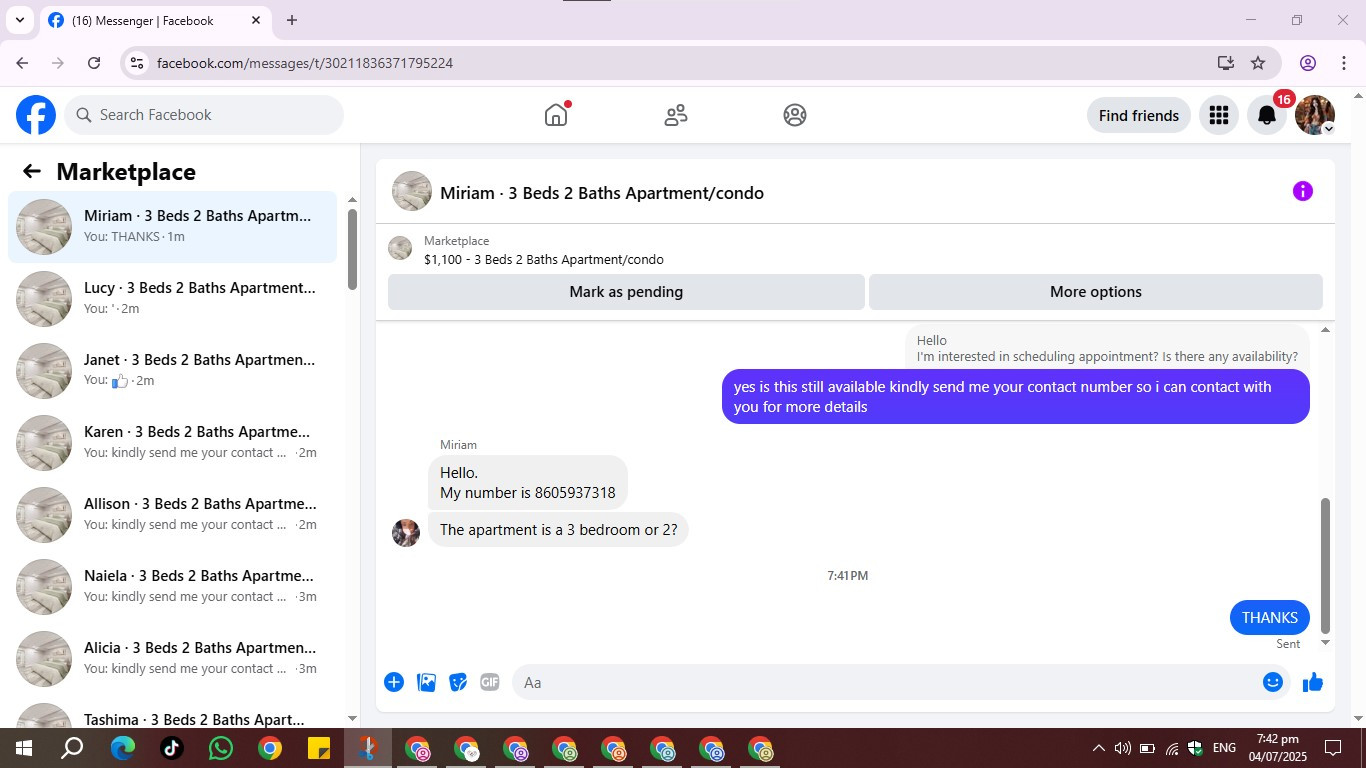Focus the Search Facebook field

[x=204, y=115]
